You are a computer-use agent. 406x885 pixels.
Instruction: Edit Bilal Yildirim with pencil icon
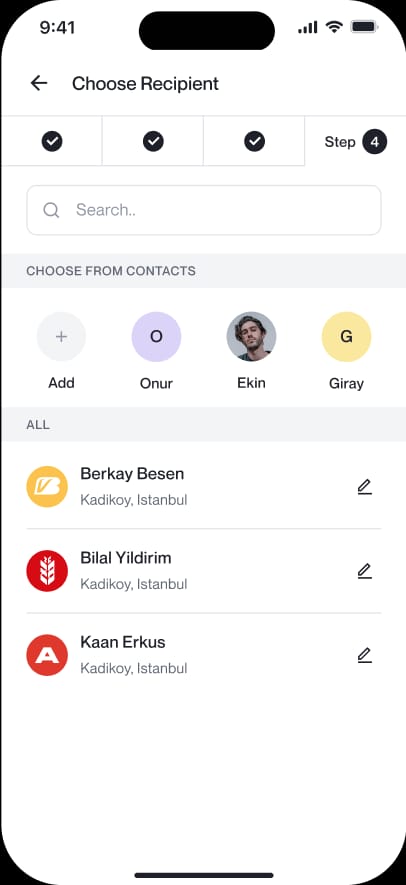[x=365, y=571]
